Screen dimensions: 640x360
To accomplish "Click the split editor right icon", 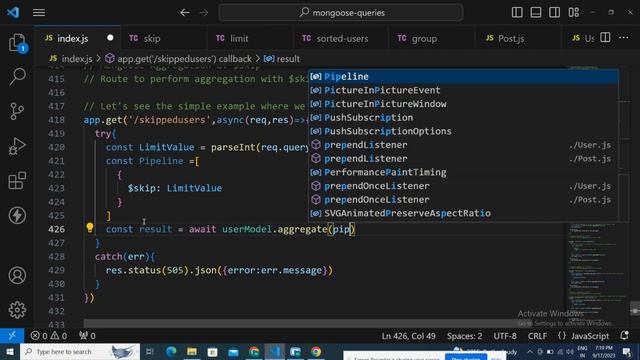I will point(605,38).
